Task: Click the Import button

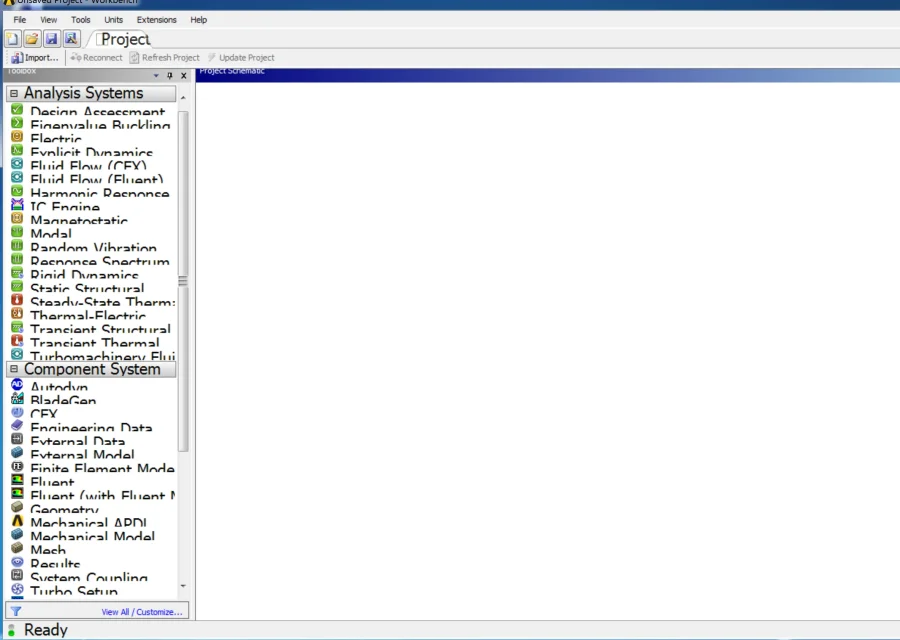Action: point(35,58)
